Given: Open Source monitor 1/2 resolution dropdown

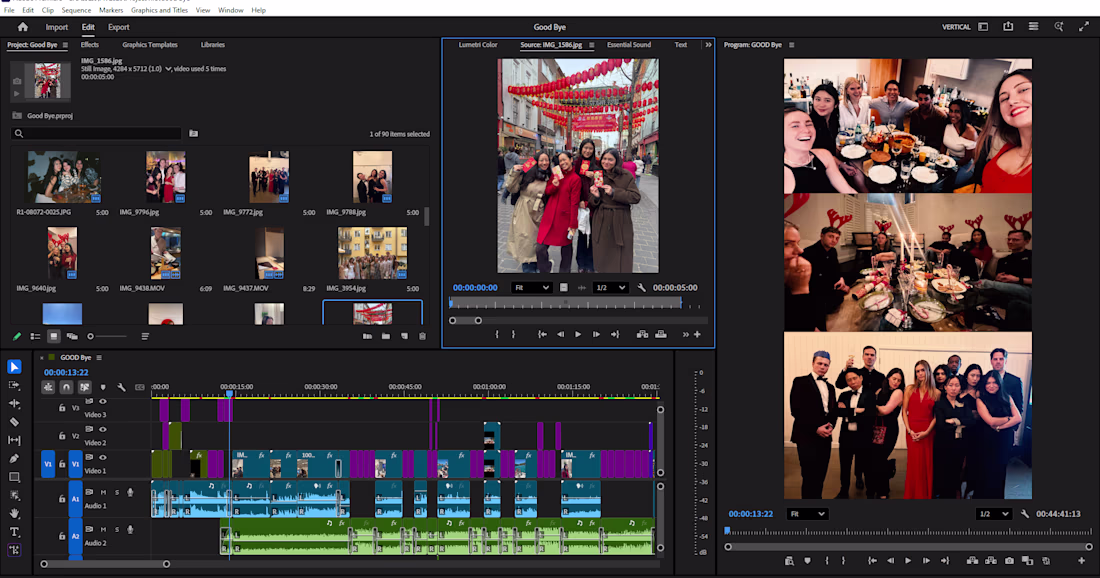Looking at the screenshot, I should pyautogui.click(x=610, y=288).
